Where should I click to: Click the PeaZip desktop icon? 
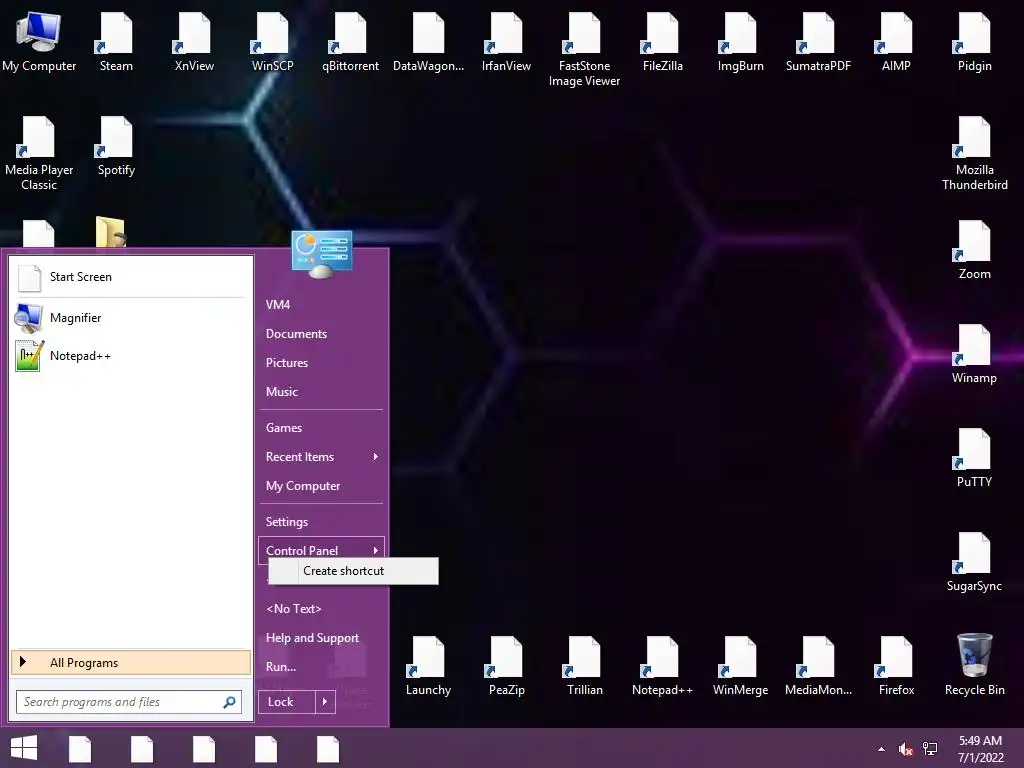click(x=506, y=664)
